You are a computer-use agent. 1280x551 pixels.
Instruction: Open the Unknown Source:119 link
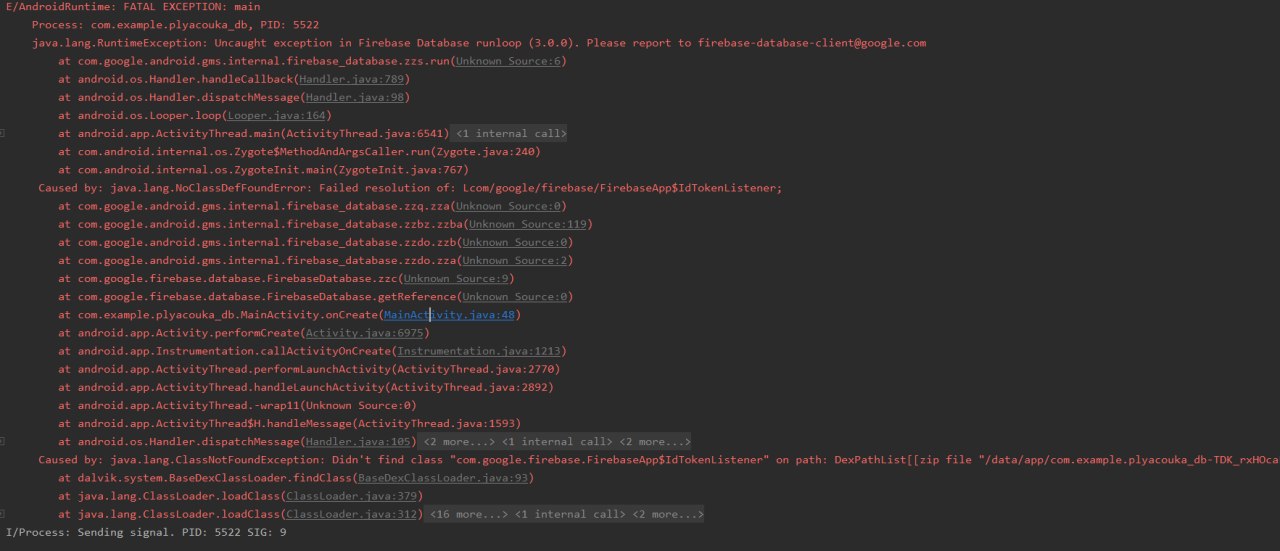point(527,224)
